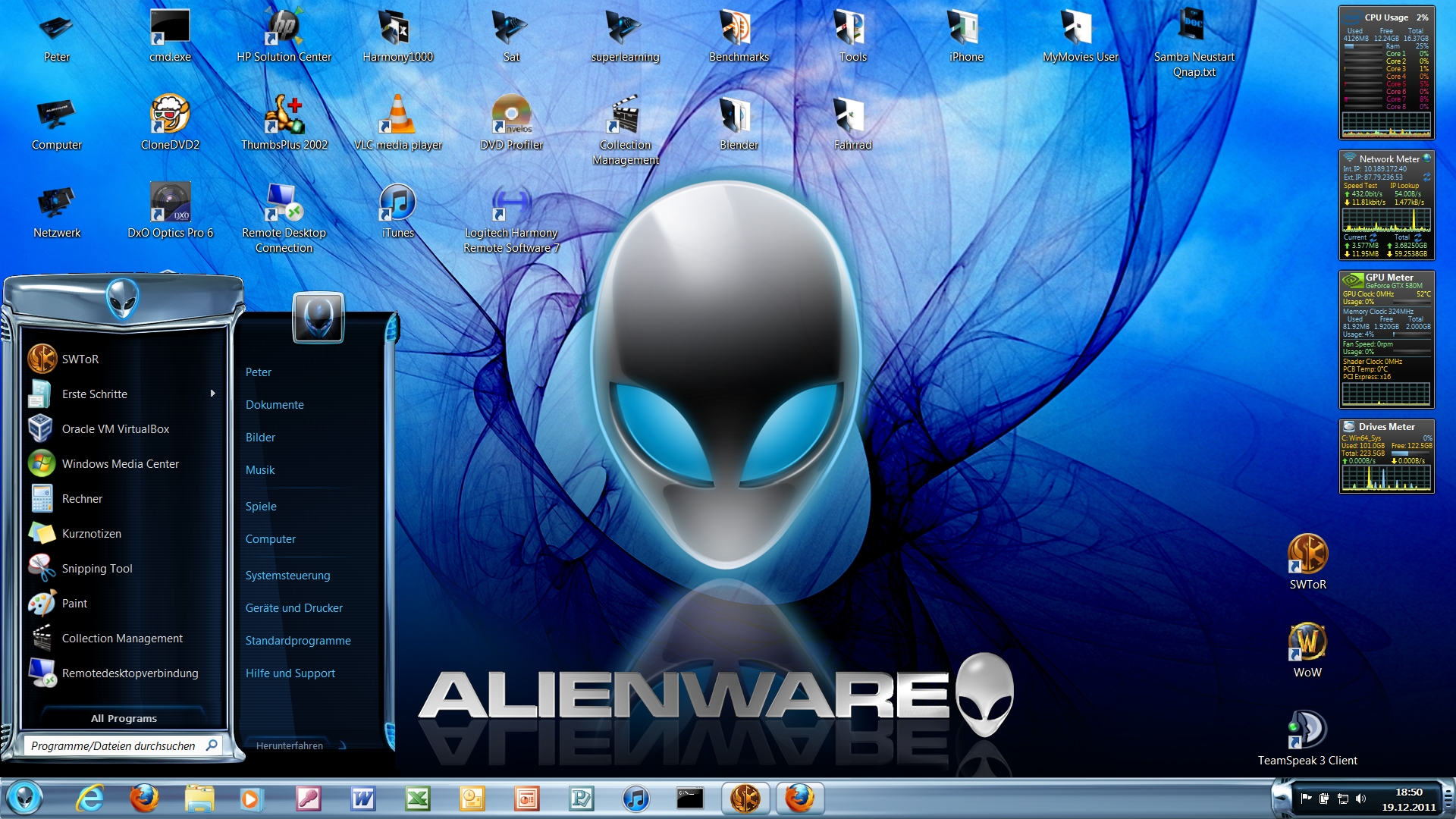Launch DxO Optics Pro 6
The image size is (1456, 819).
point(170,212)
